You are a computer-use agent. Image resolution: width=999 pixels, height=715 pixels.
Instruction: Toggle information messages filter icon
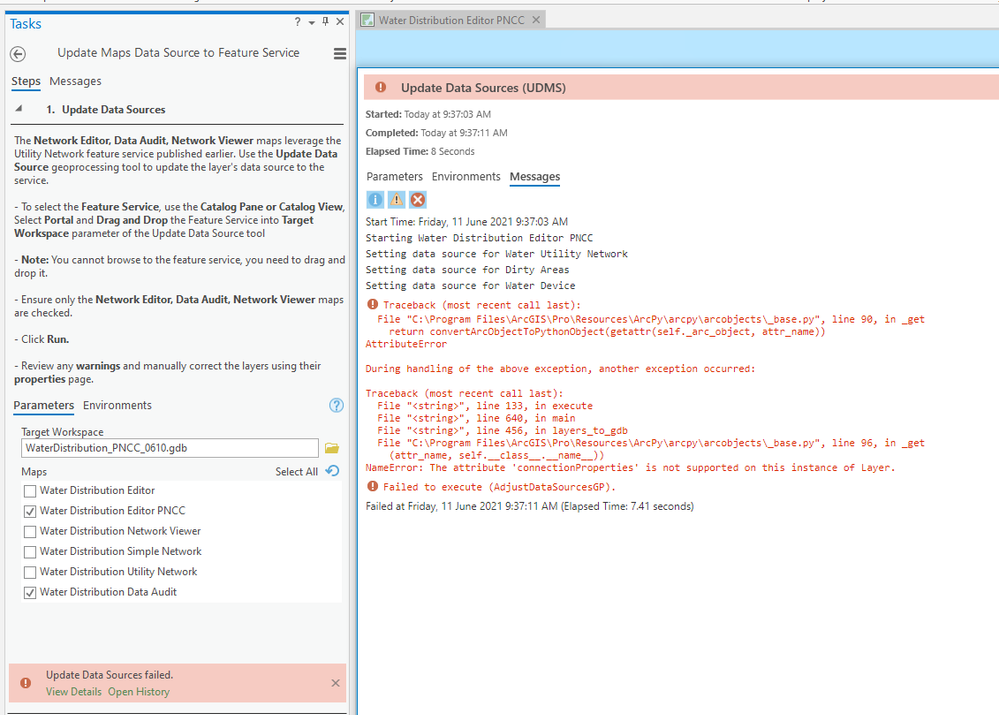(375, 200)
